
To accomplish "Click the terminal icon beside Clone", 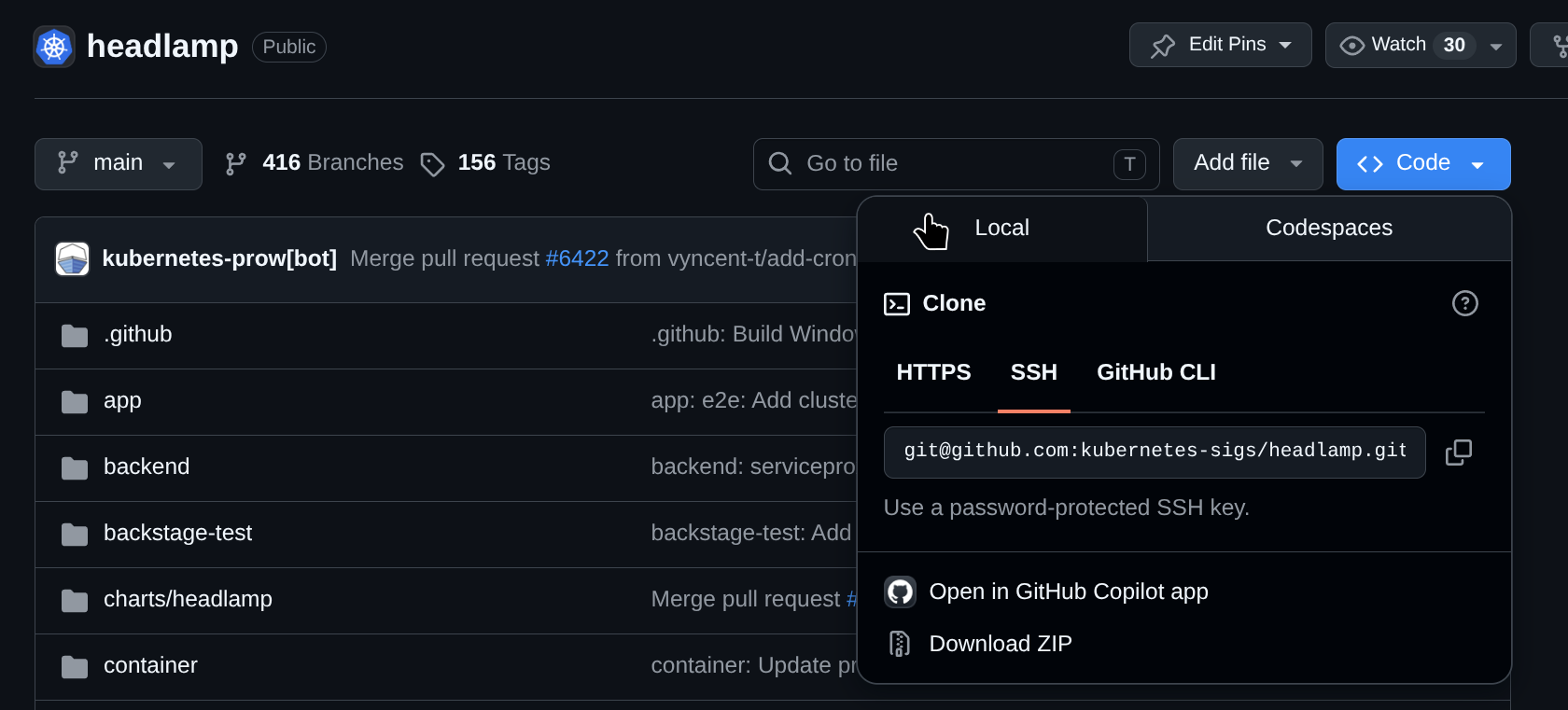I will click(897, 304).
